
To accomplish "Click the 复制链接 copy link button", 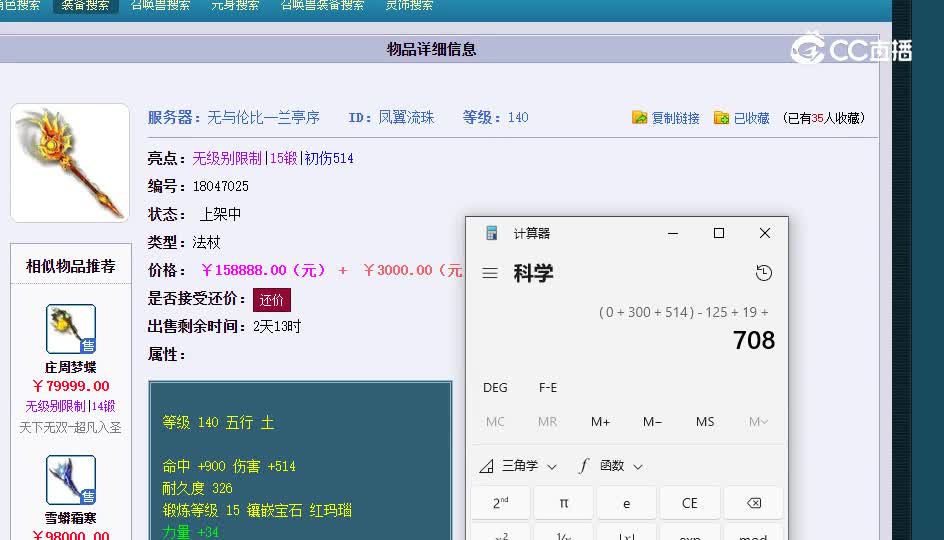I will [666, 118].
